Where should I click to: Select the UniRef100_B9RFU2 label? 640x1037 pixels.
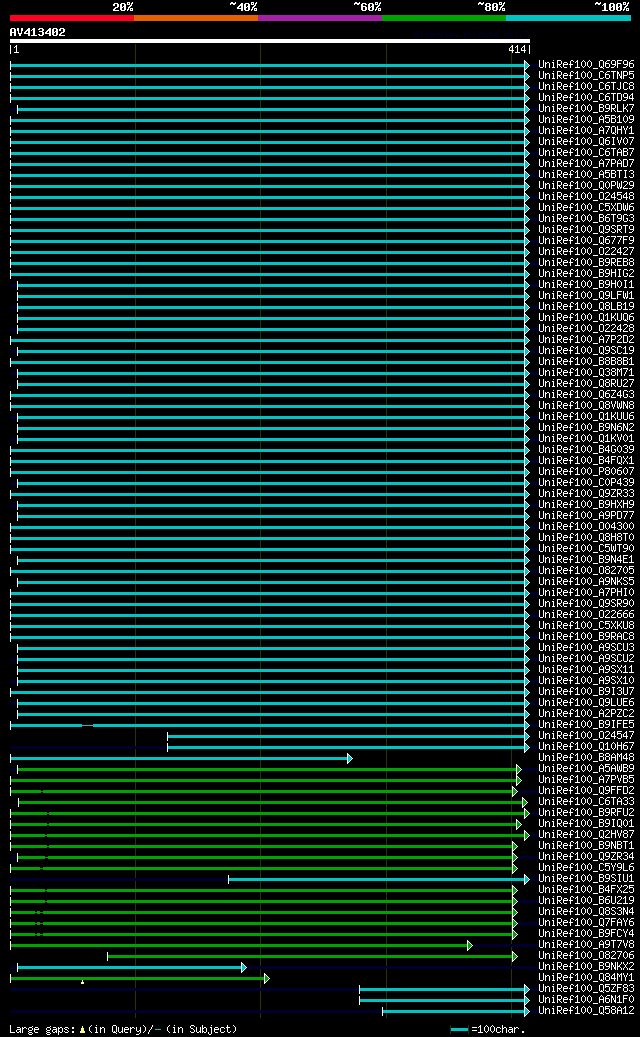tap(586, 812)
